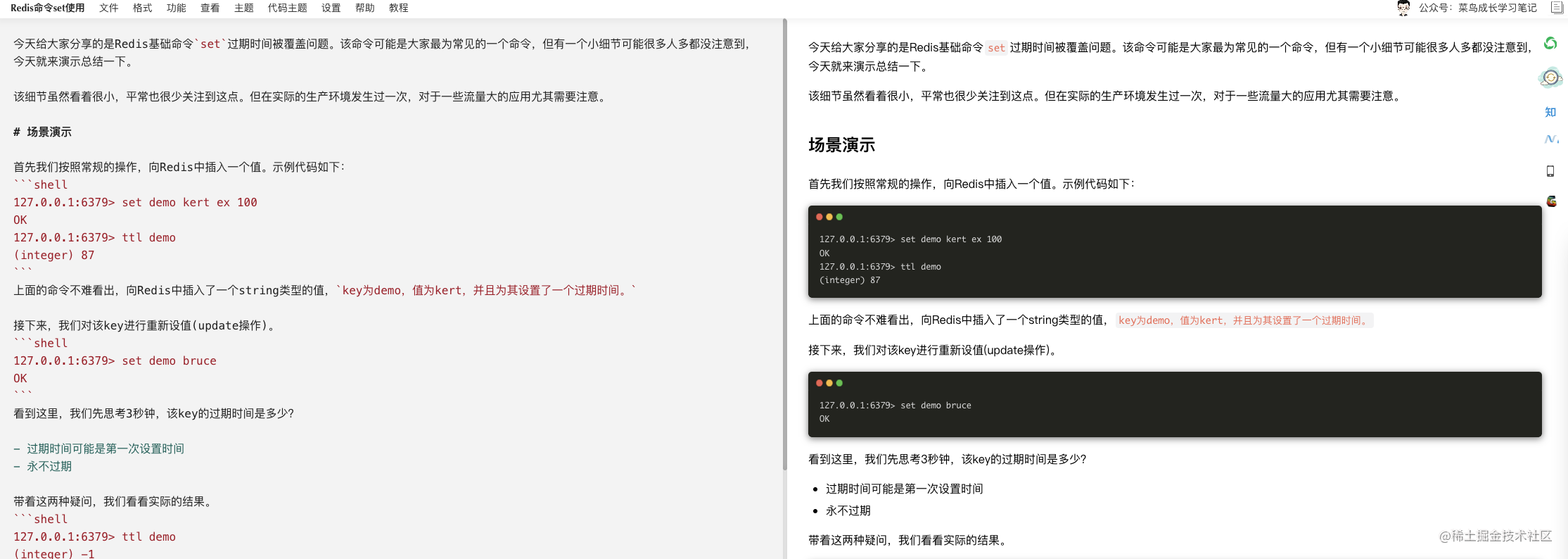The image size is (1568, 559).
Task: Click '- 过期时间可能是第一次设置时间' editor line
Action: pos(99,448)
